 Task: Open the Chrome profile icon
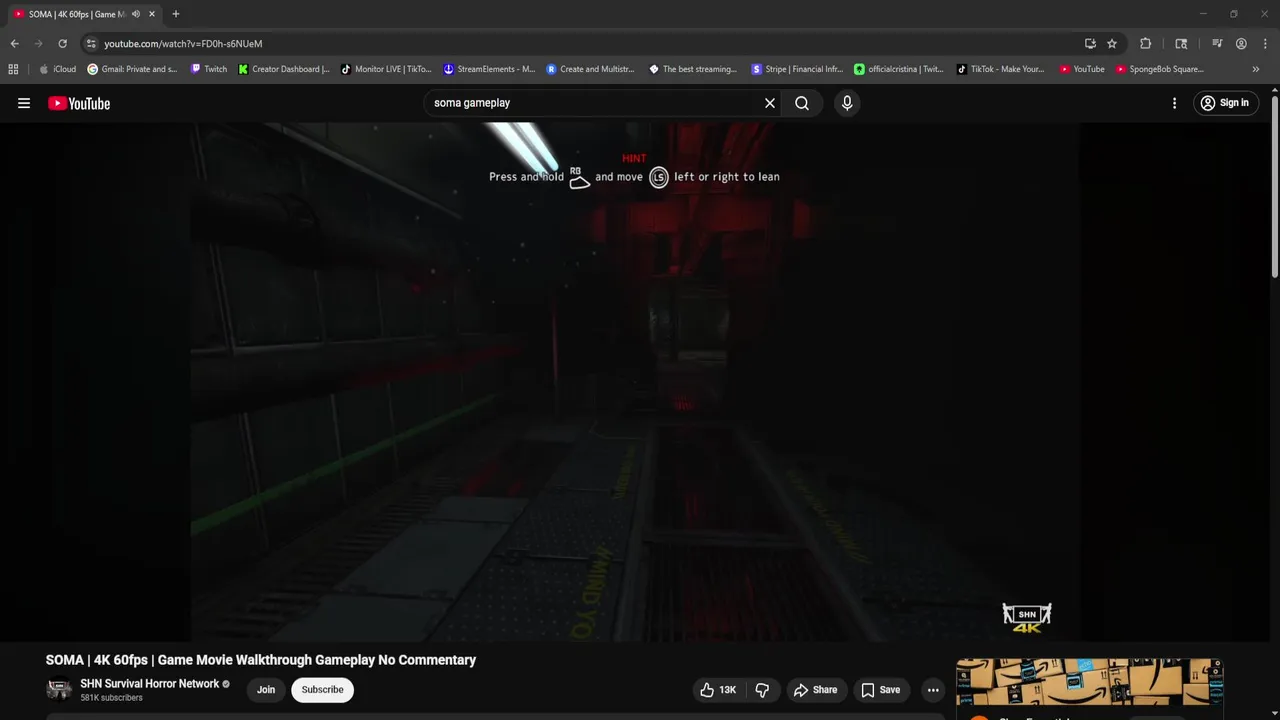coord(1241,44)
